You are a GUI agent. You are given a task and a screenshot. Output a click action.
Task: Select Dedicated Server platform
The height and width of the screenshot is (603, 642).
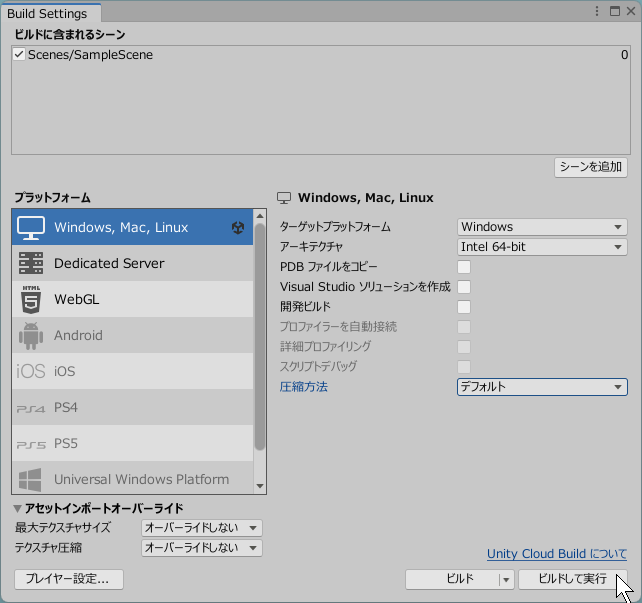(x=132, y=263)
